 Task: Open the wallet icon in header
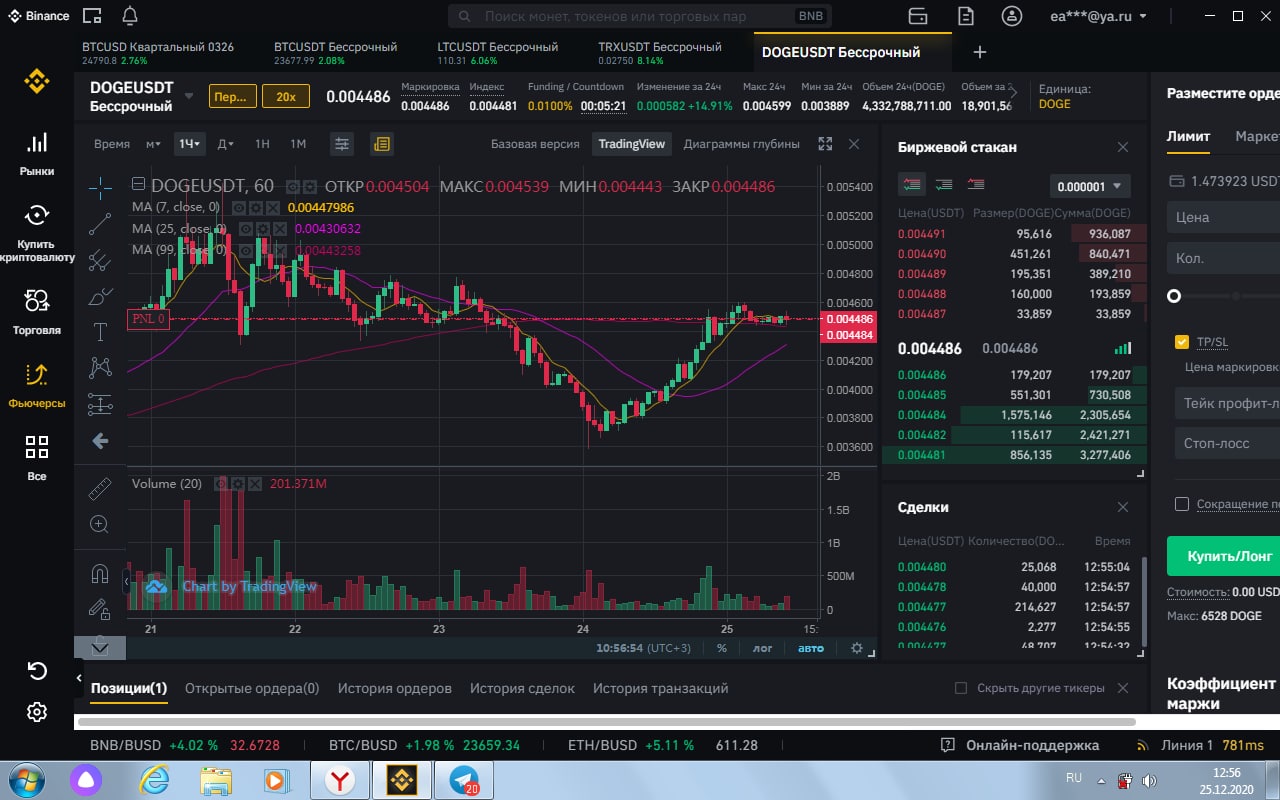point(918,16)
